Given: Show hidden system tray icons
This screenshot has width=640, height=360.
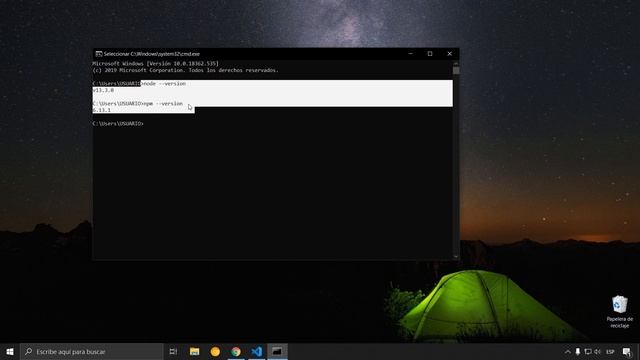Looking at the screenshot, I should pos(567,351).
